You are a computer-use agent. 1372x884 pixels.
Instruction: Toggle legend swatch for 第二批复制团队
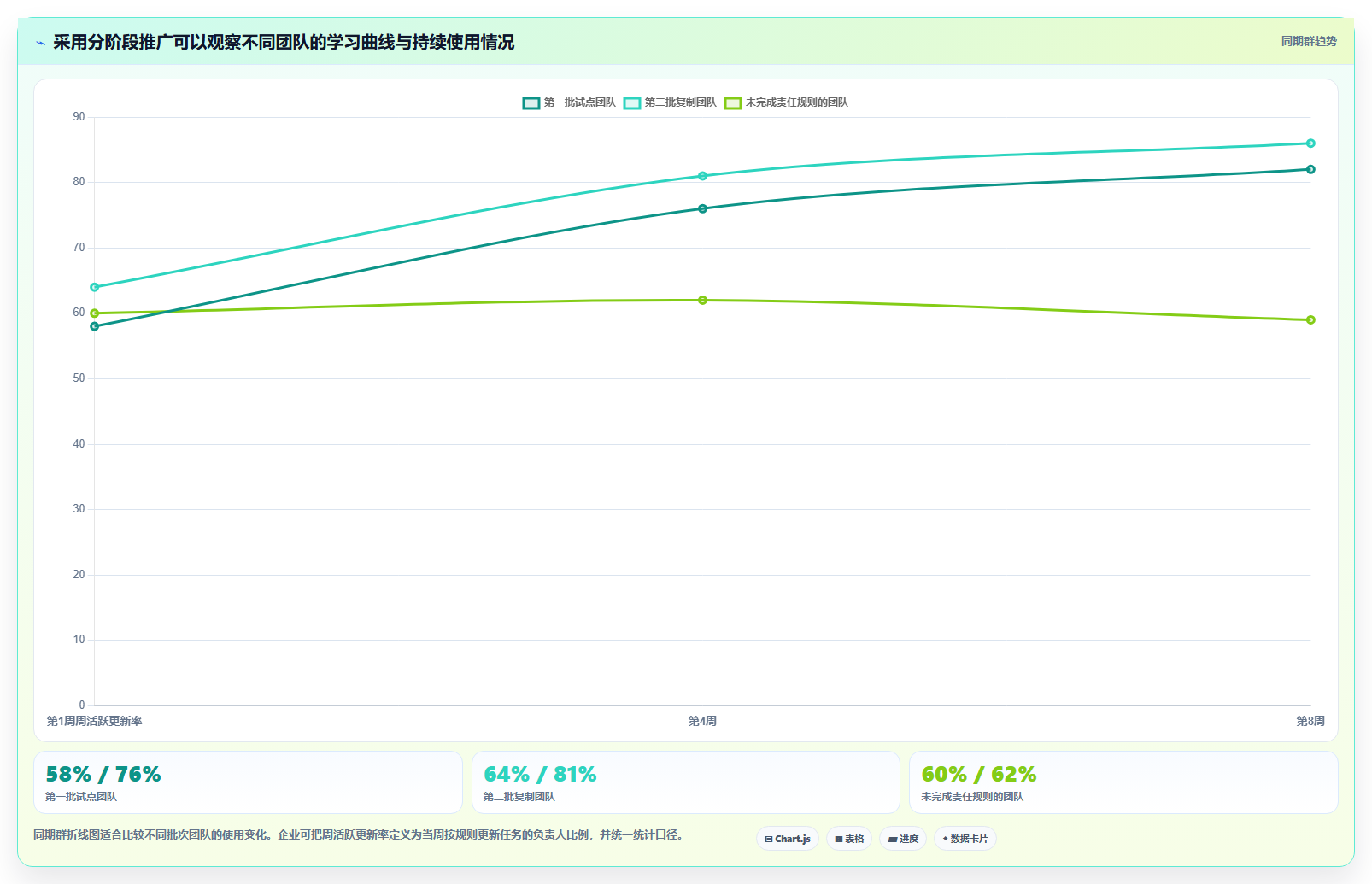[632, 102]
